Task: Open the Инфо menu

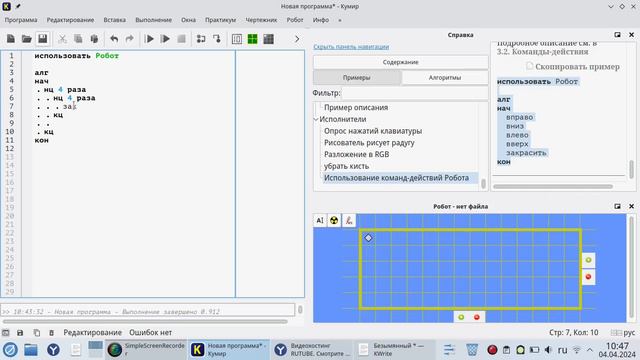Action: coord(321,20)
